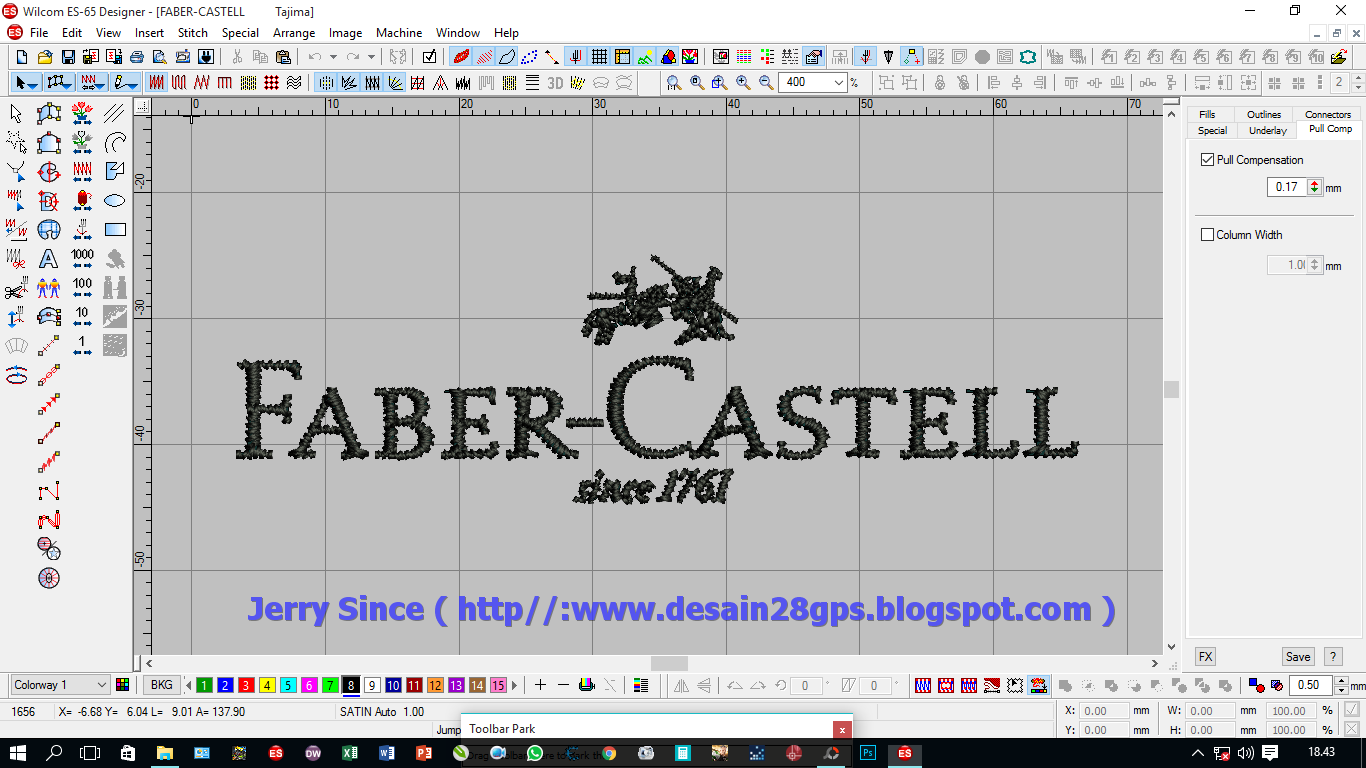Toggle the TrueView red lips icon
Screen dimensions: 1366x768
pos(461,57)
